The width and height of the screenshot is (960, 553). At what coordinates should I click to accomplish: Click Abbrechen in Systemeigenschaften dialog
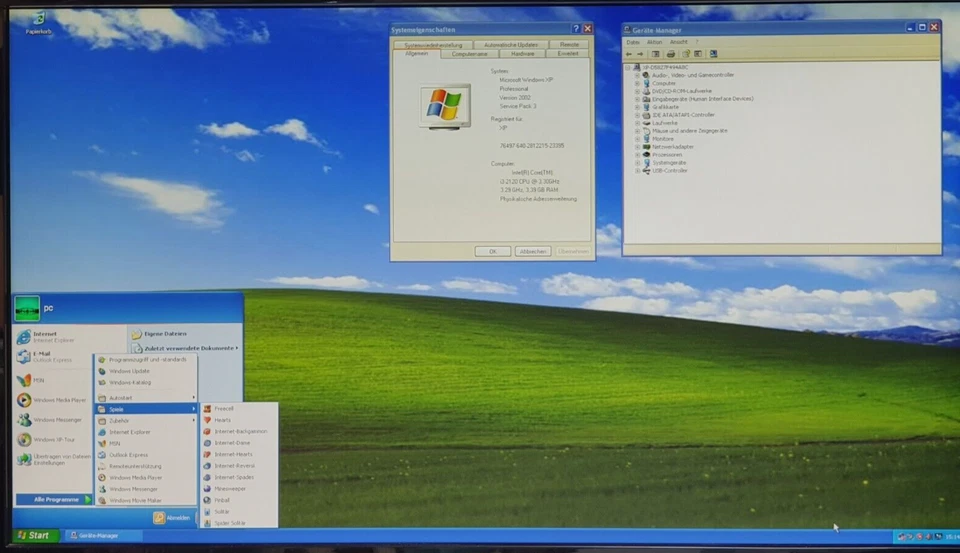[x=533, y=252]
